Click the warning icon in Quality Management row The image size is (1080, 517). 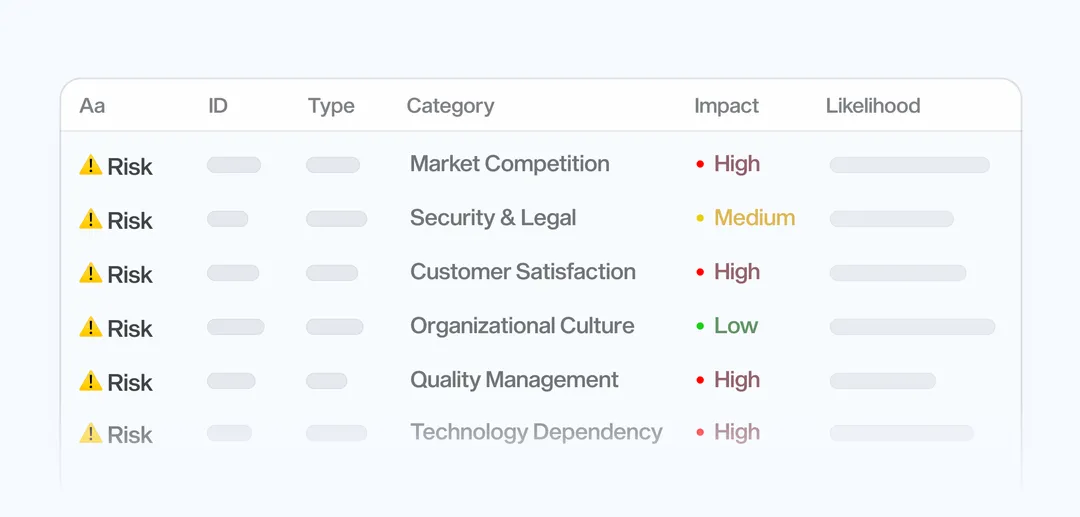coord(91,382)
